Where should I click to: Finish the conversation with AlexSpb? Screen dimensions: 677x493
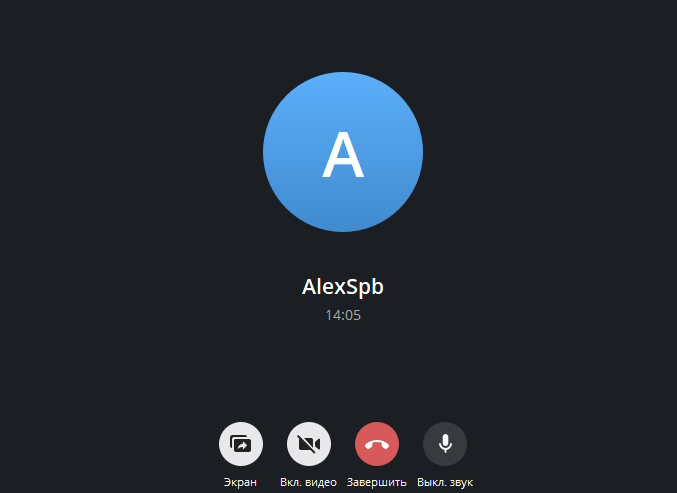click(x=376, y=444)
